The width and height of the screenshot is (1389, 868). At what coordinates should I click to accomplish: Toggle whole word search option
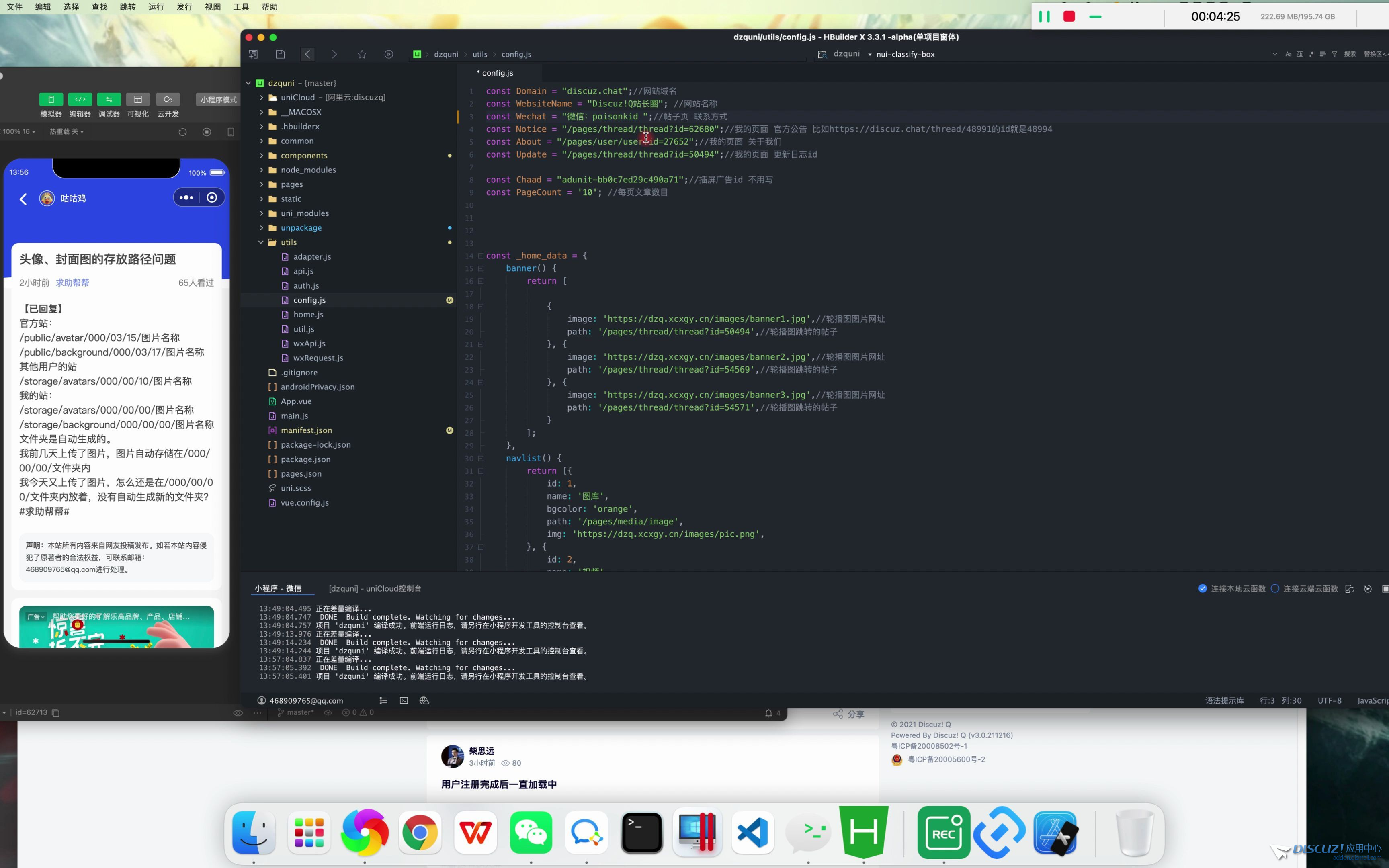[1300, 54]
